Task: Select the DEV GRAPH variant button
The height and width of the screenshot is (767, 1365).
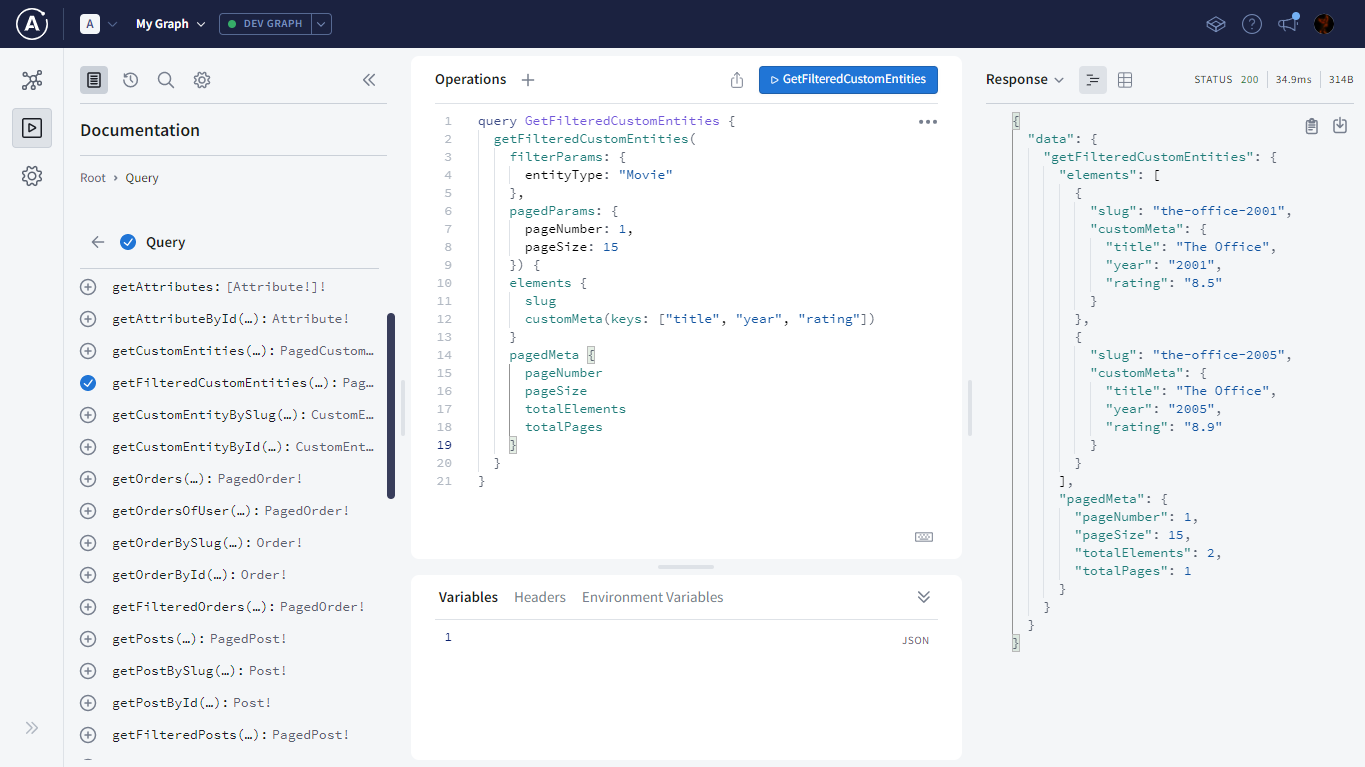Action: 266,24
